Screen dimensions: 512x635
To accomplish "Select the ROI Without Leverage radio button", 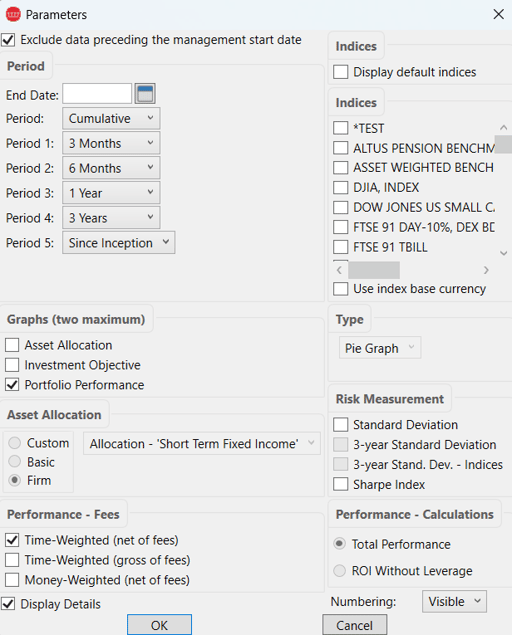I will [x=339, y=571].
